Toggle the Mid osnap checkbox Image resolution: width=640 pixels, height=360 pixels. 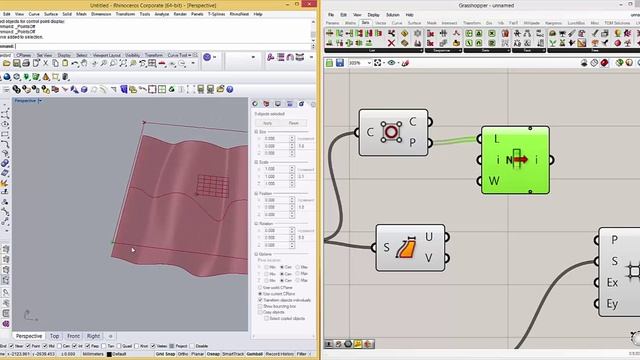pos(45,346)
